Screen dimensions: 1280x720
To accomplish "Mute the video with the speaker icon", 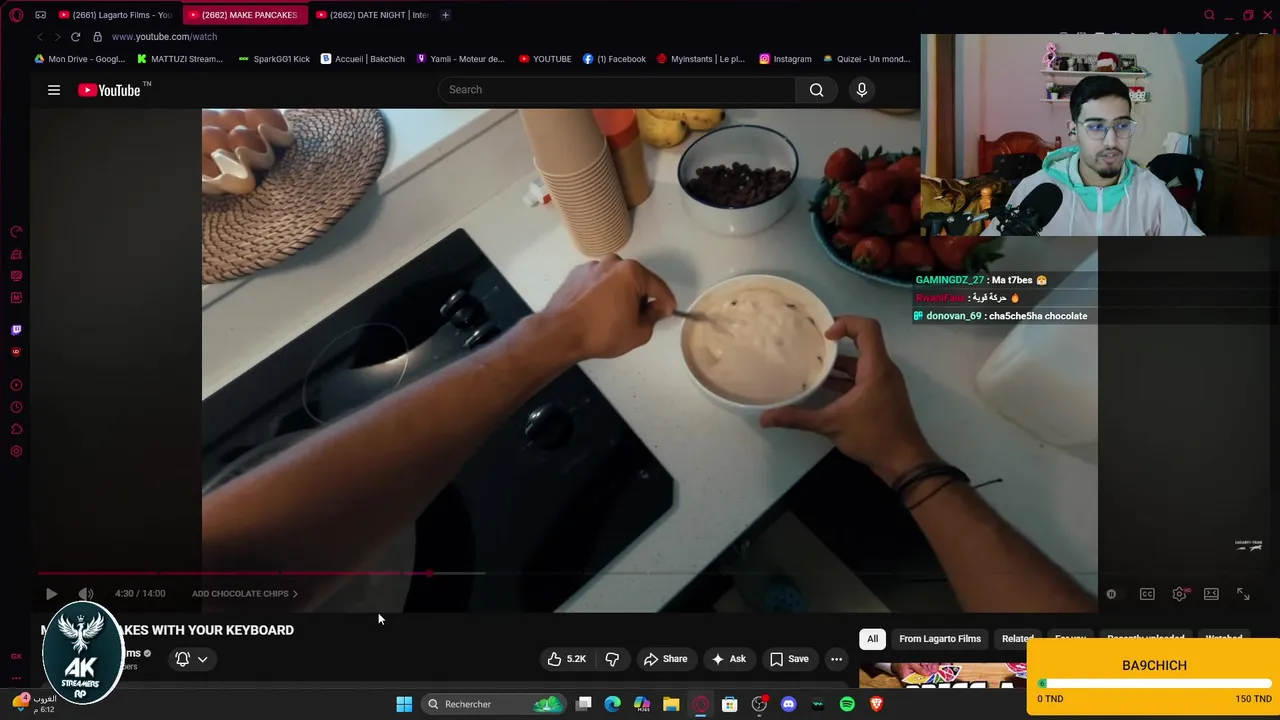I will click(86, 594).
